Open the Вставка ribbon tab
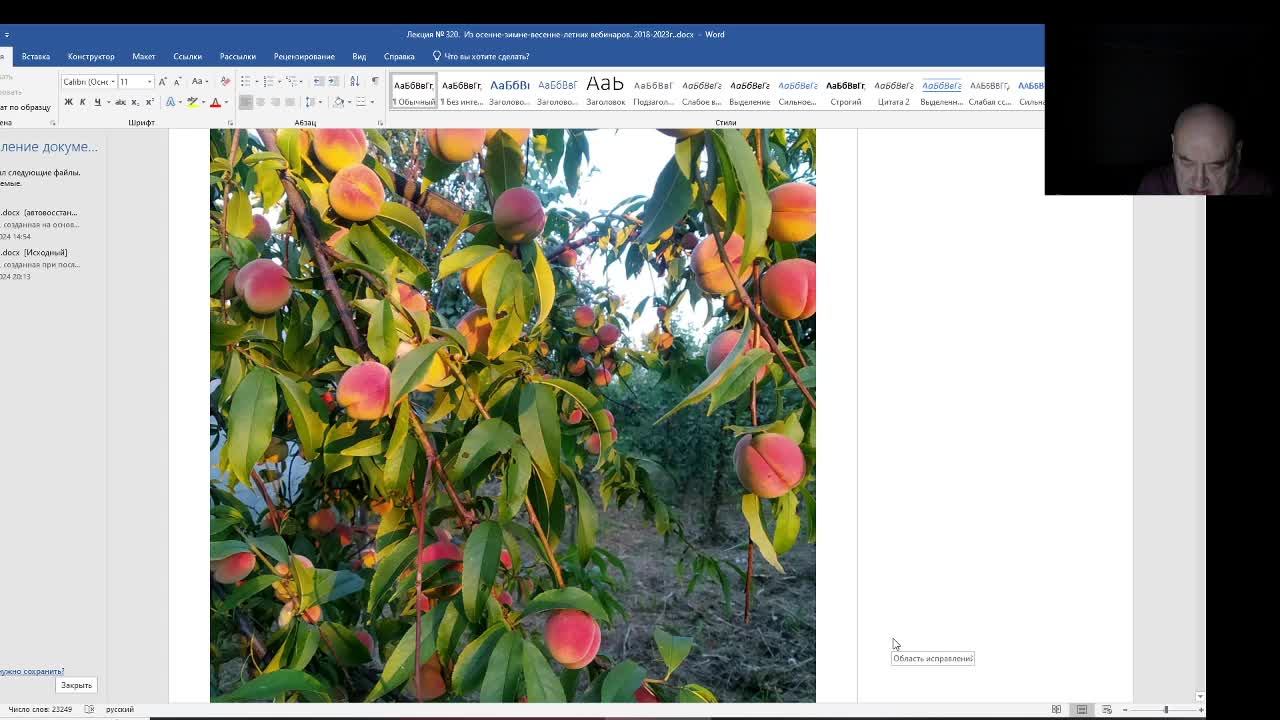The width and height of the screenshot is (1280, 720). tap(35, 56)
